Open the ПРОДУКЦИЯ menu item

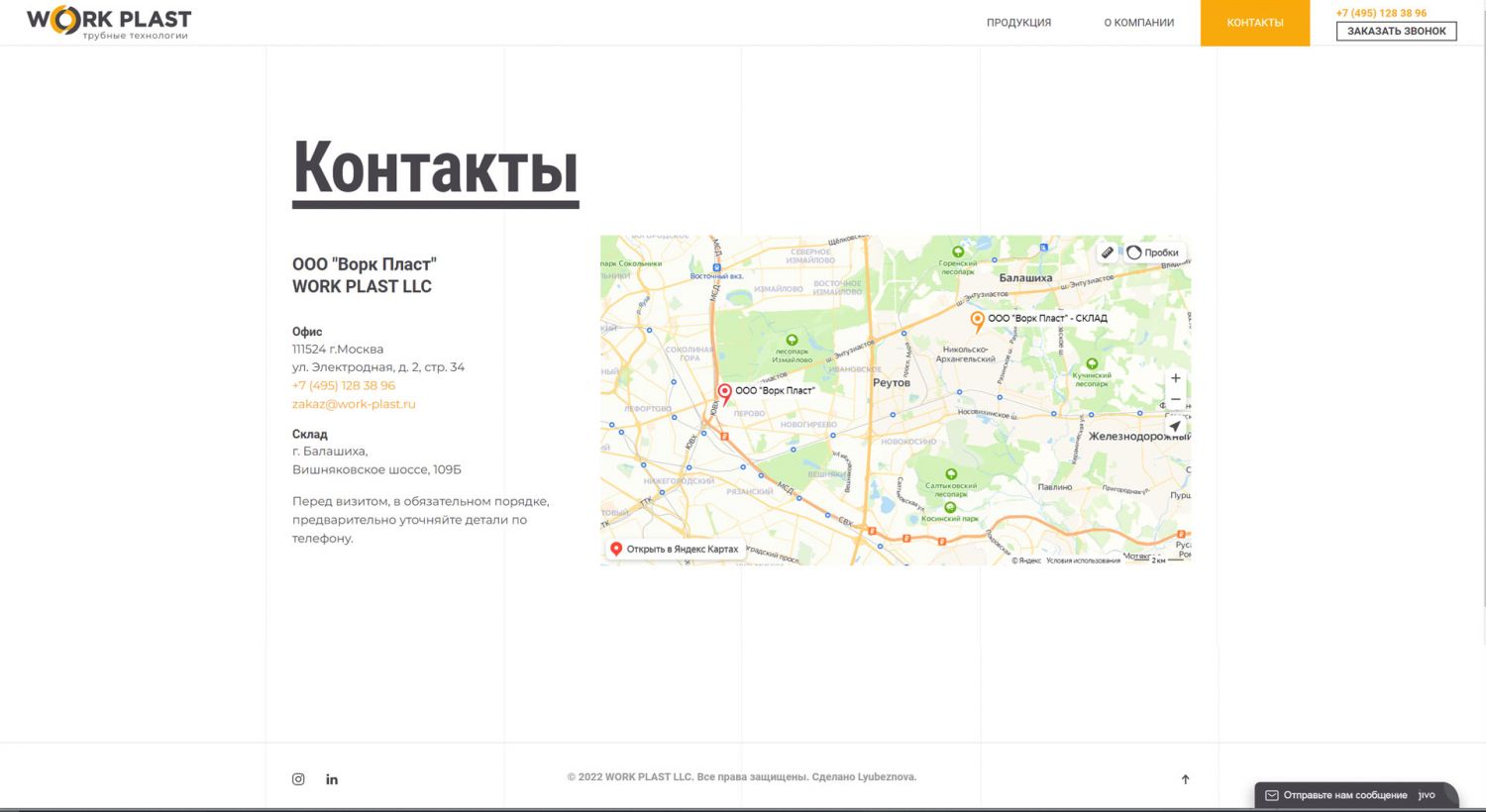pyautogui.click(x=1018, y=23)
